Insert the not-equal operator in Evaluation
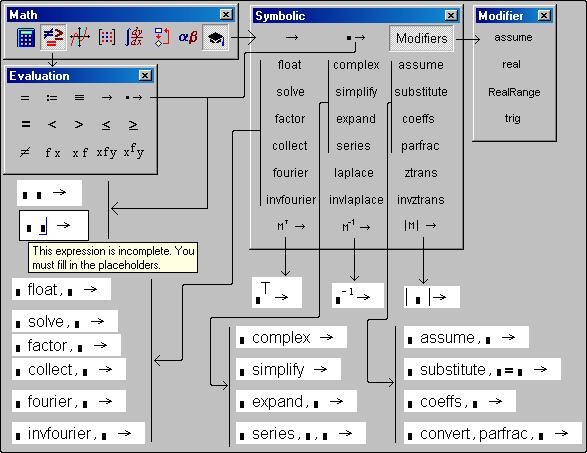The image size is (587, 453). 25,152
